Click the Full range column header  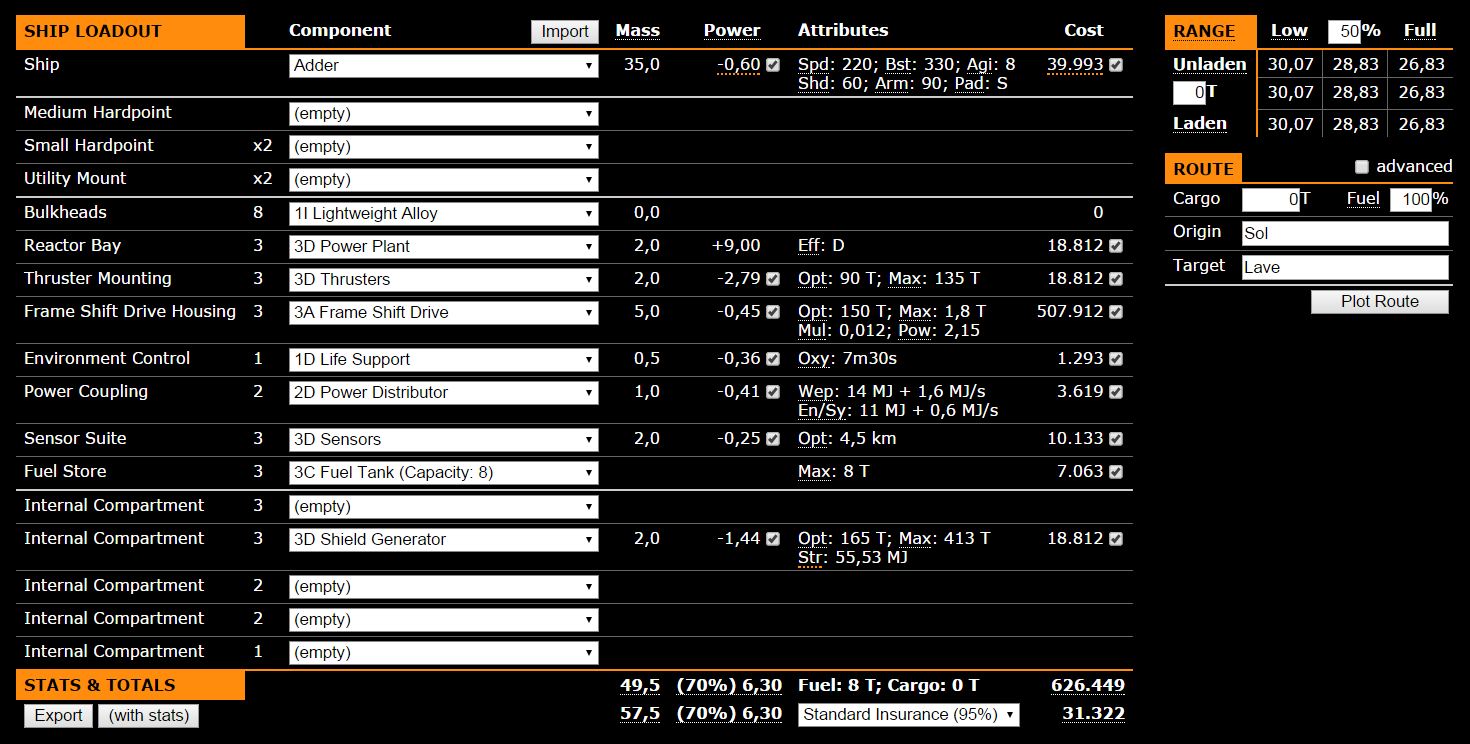[1420, 31]
